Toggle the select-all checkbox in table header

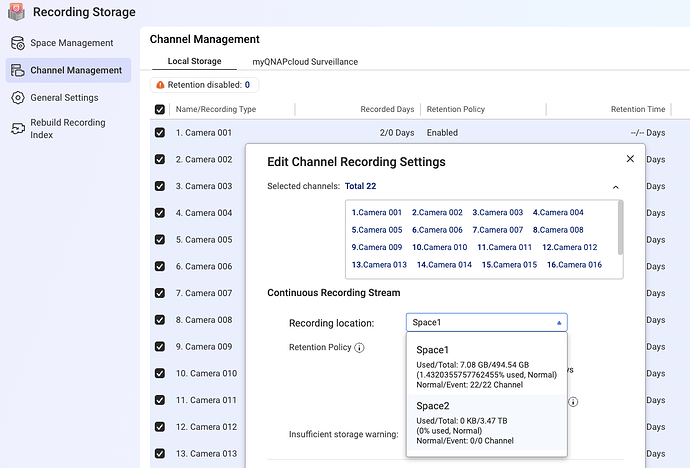click(x=160, y=109)
